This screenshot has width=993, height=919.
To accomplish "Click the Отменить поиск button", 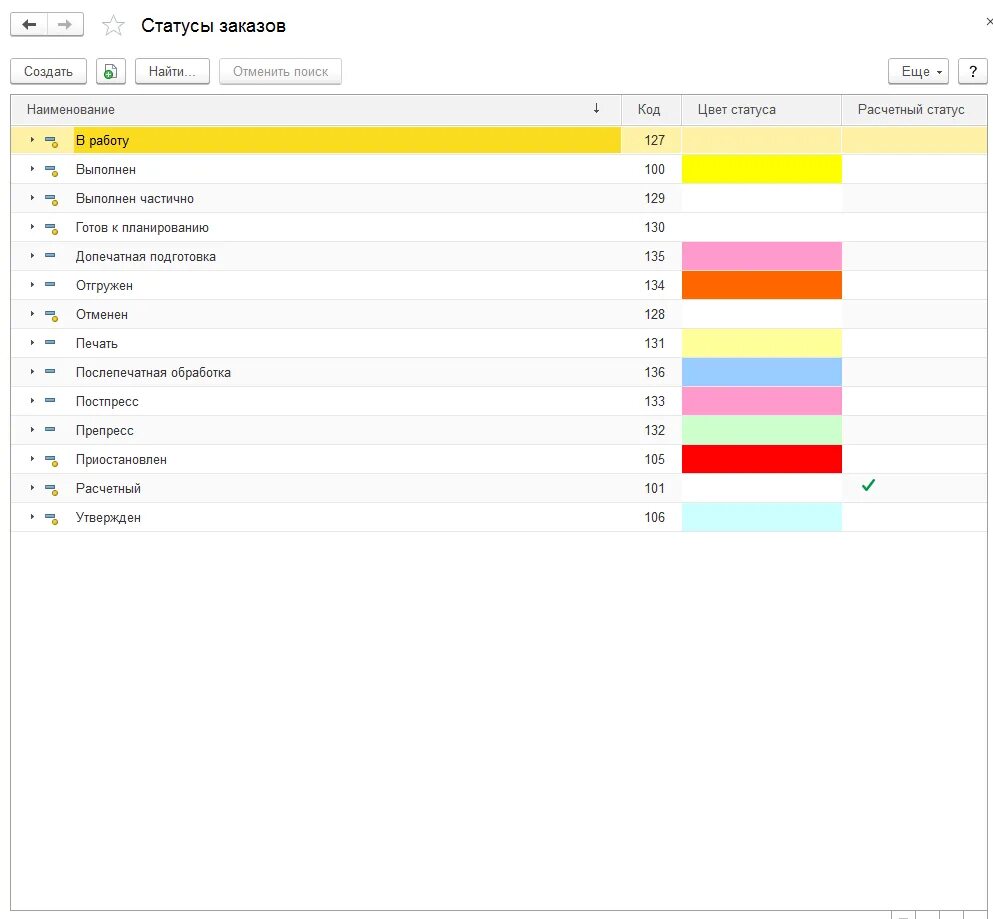I will click(281, 72).
